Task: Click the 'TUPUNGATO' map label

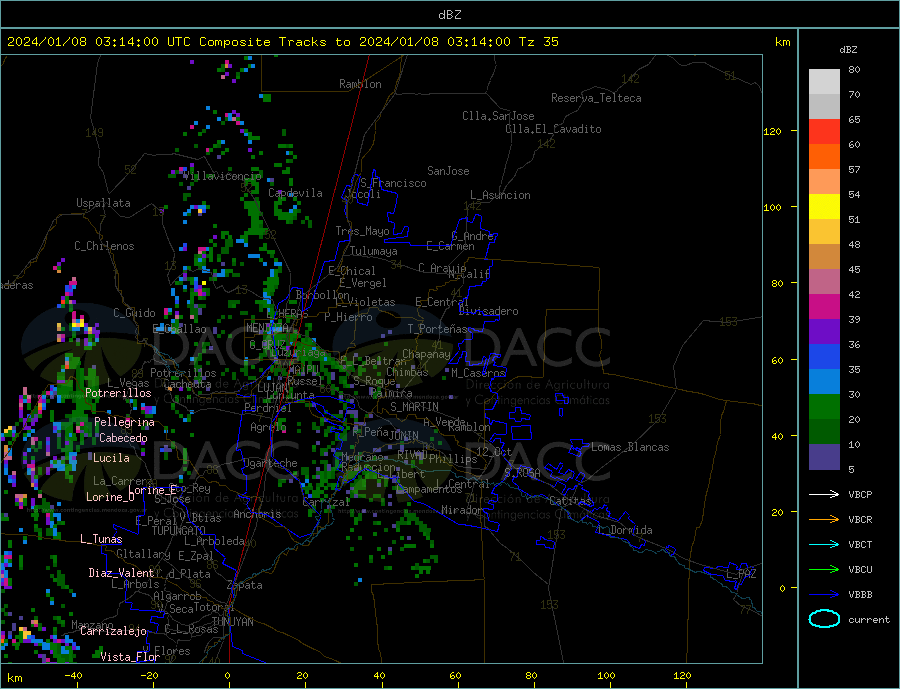Action: tap(178, 531)
